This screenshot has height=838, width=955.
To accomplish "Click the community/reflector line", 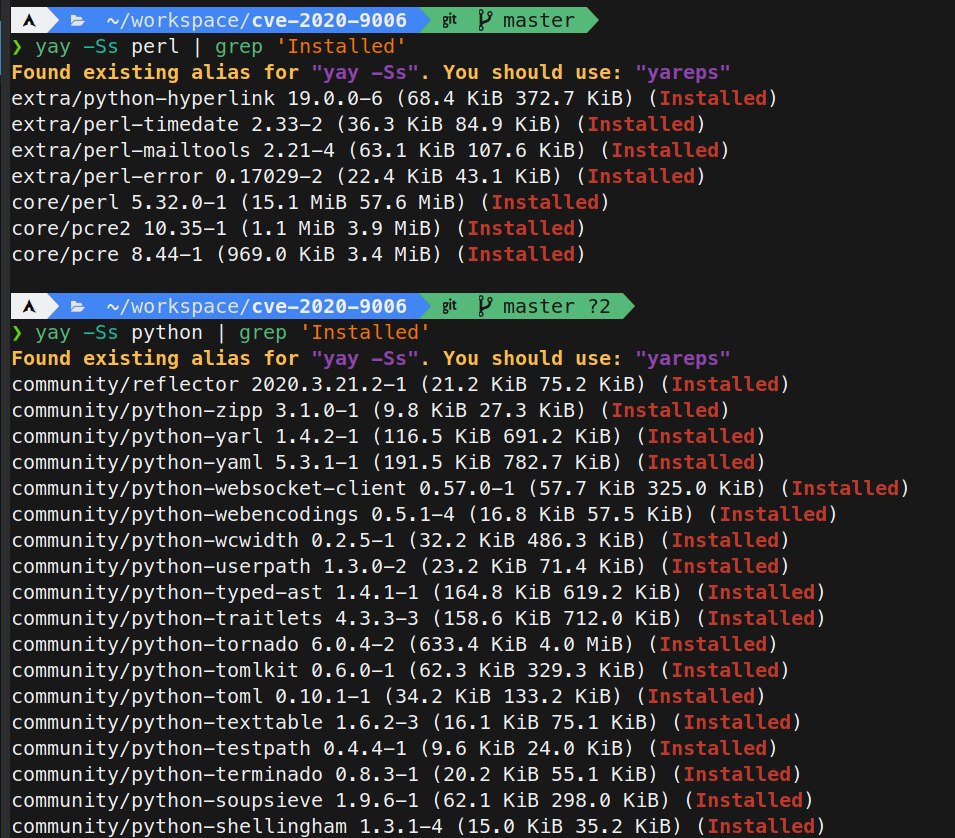I will coord(400,384).
